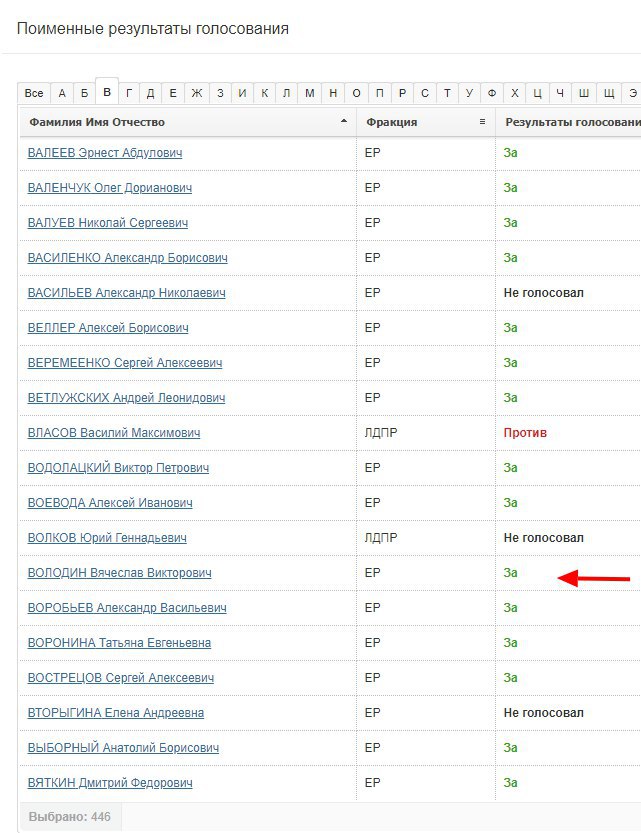Click the red Против result for ВЛАСОВ
Screen dimensions: 641x833
coord(525,433)
